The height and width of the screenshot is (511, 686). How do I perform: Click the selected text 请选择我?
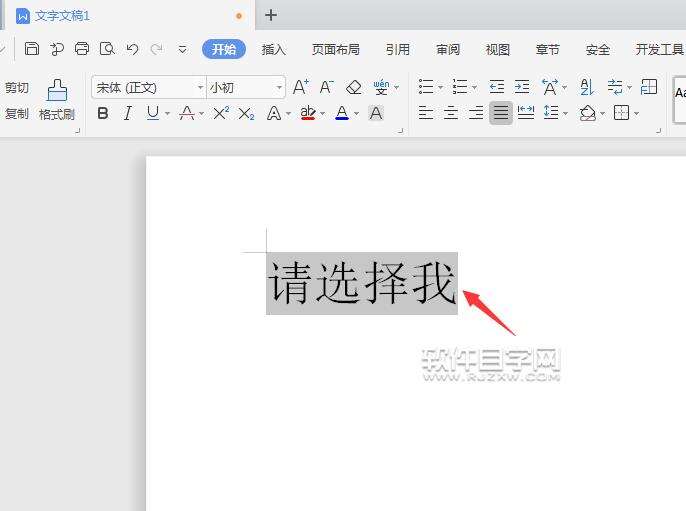tap(362, 283)
